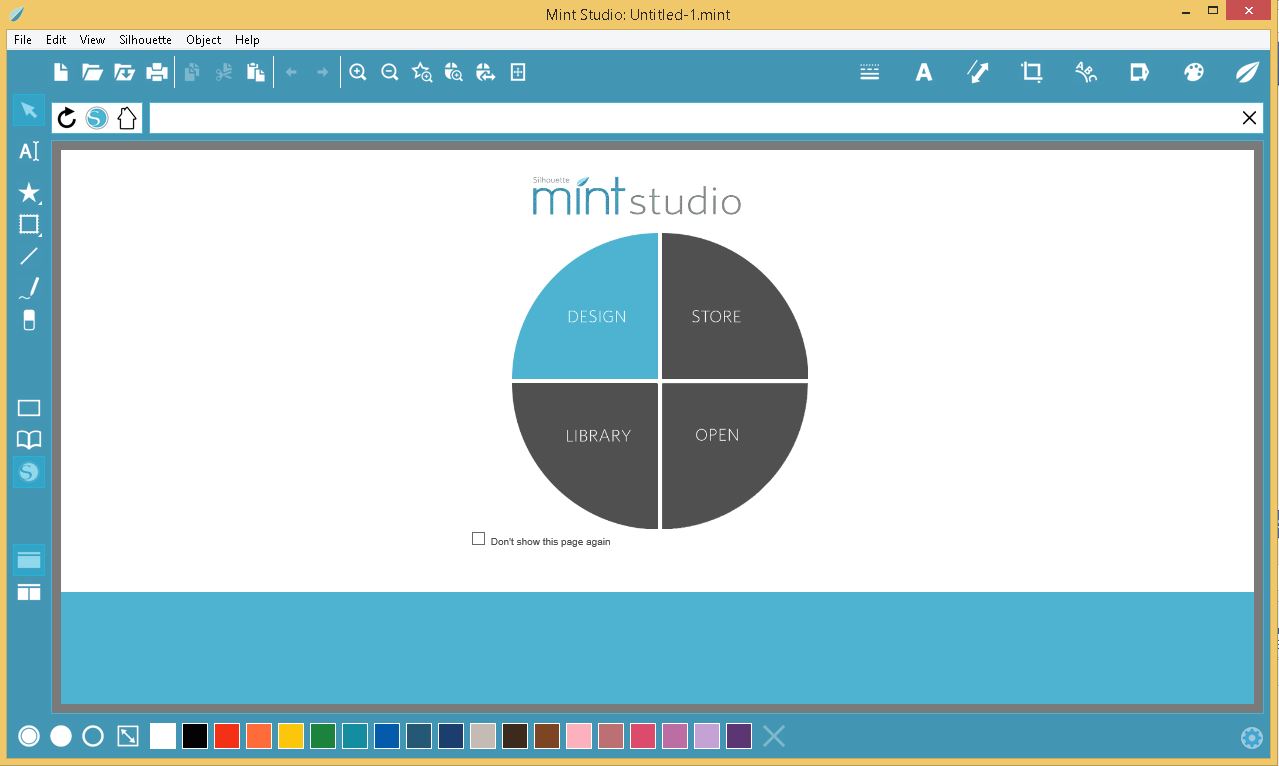Select the star shapes tool
Image resolution: width=1279 pixels, height=766 pixels.
[x=29, y=192]
